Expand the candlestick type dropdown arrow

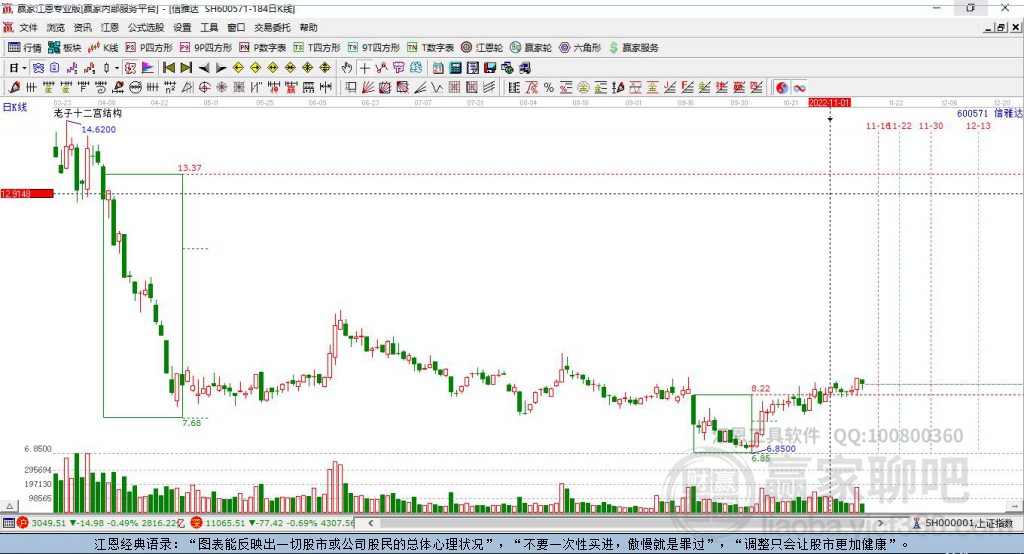coord(117,68)
